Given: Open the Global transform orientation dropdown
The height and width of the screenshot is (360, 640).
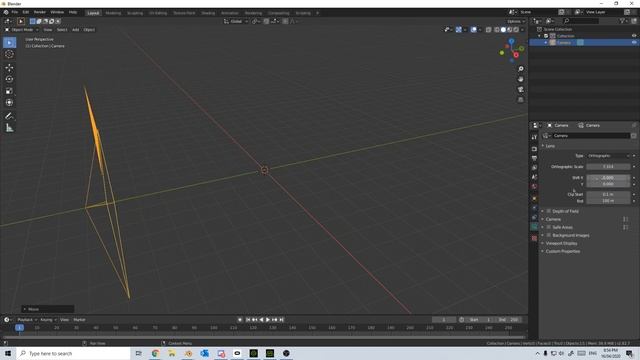Looking at the screenshot, I should coord(236,21).
